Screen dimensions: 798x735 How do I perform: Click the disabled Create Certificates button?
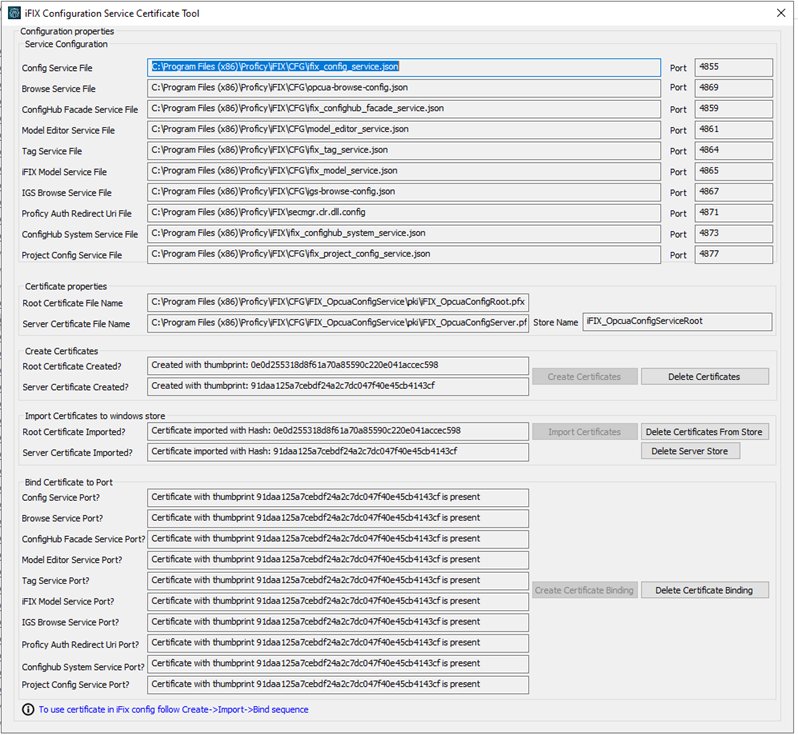click(584, 377)
